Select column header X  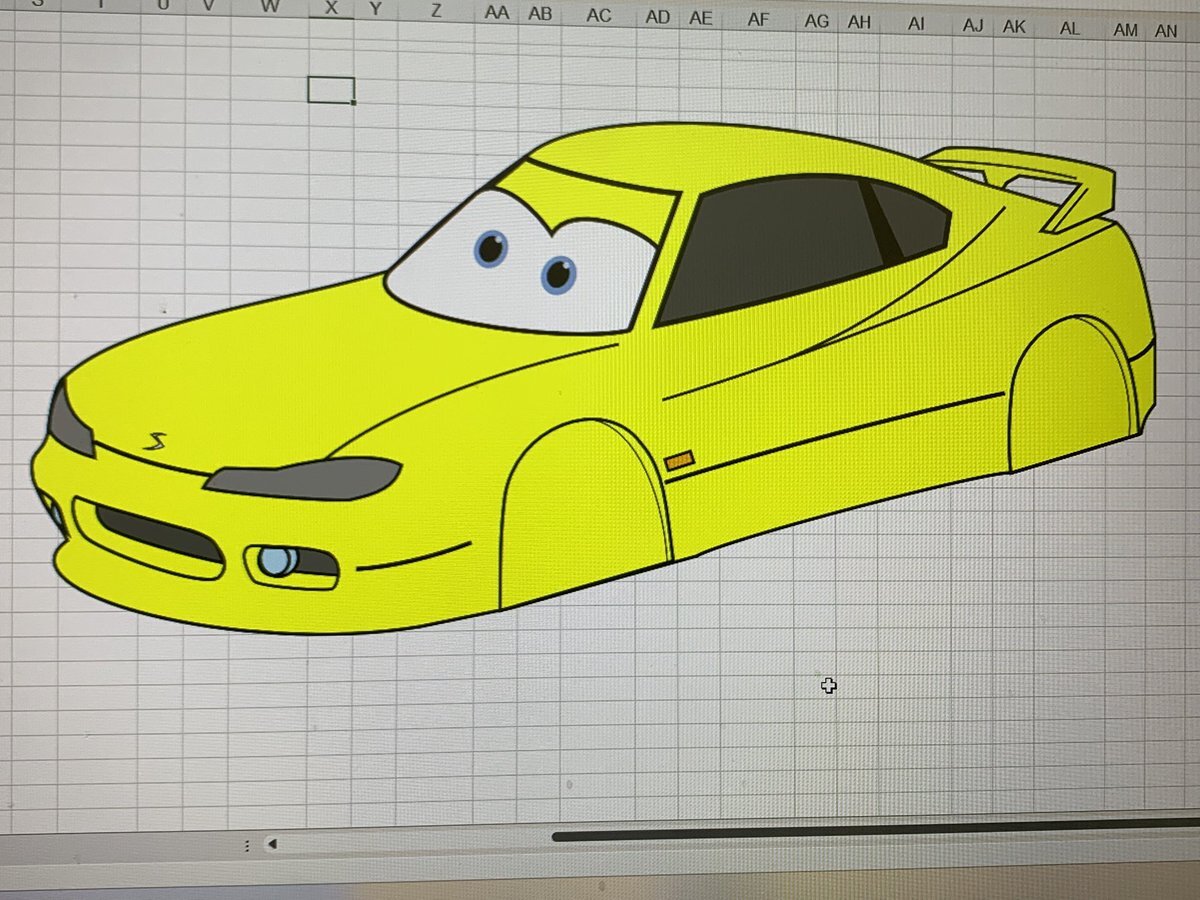click(332, 9)
